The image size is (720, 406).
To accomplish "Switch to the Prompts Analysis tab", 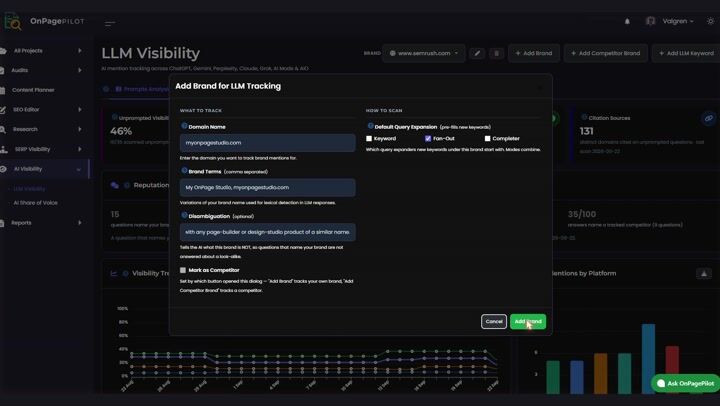I will (x=142, y=89).
